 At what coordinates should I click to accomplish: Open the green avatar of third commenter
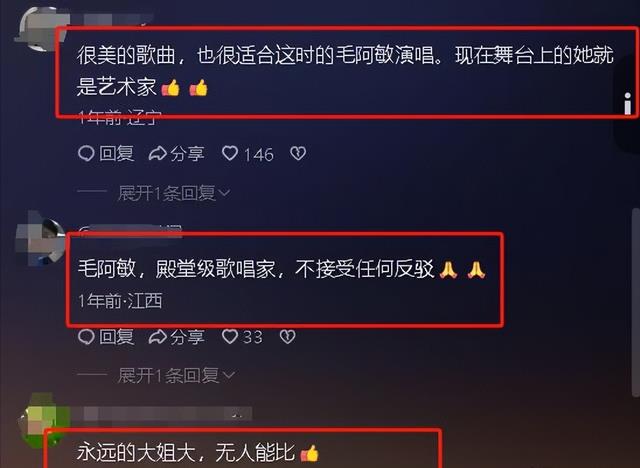(42, 420)
